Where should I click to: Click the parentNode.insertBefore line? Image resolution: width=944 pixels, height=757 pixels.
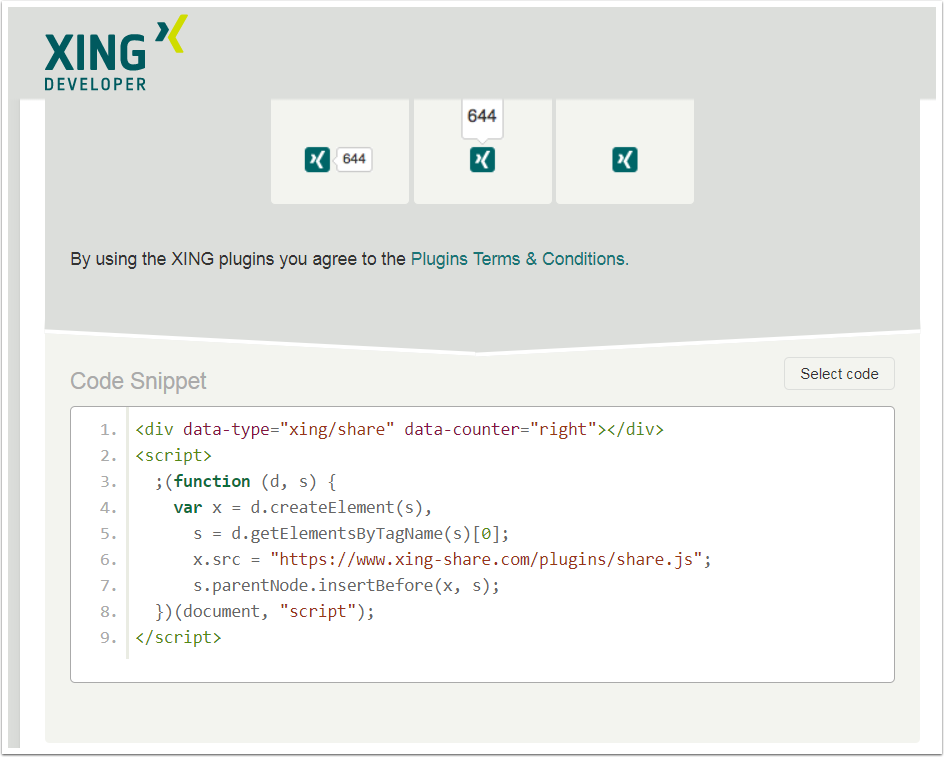click(x=346, y=585)
